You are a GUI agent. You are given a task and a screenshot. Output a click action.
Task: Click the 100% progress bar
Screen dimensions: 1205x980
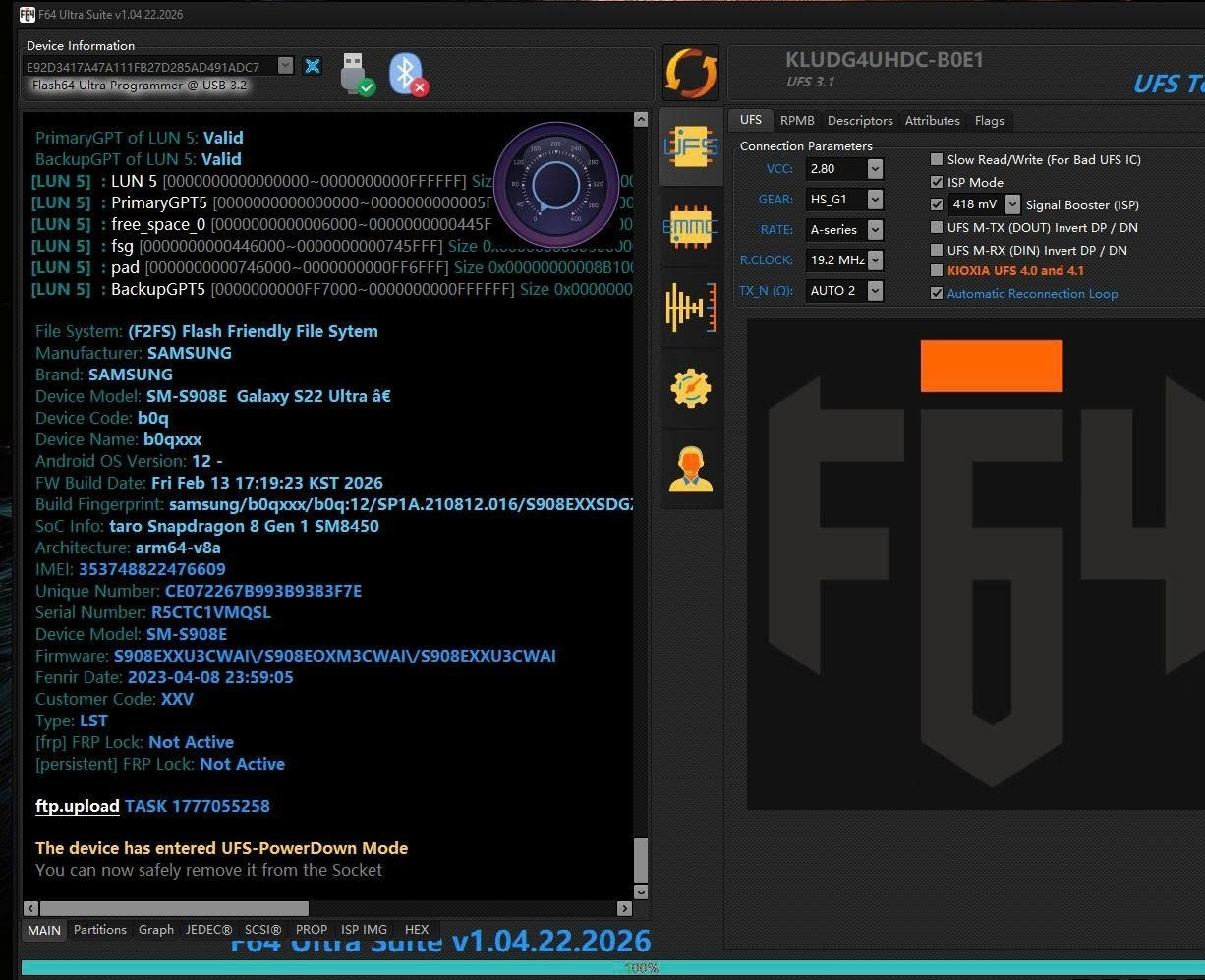(613, 968)
